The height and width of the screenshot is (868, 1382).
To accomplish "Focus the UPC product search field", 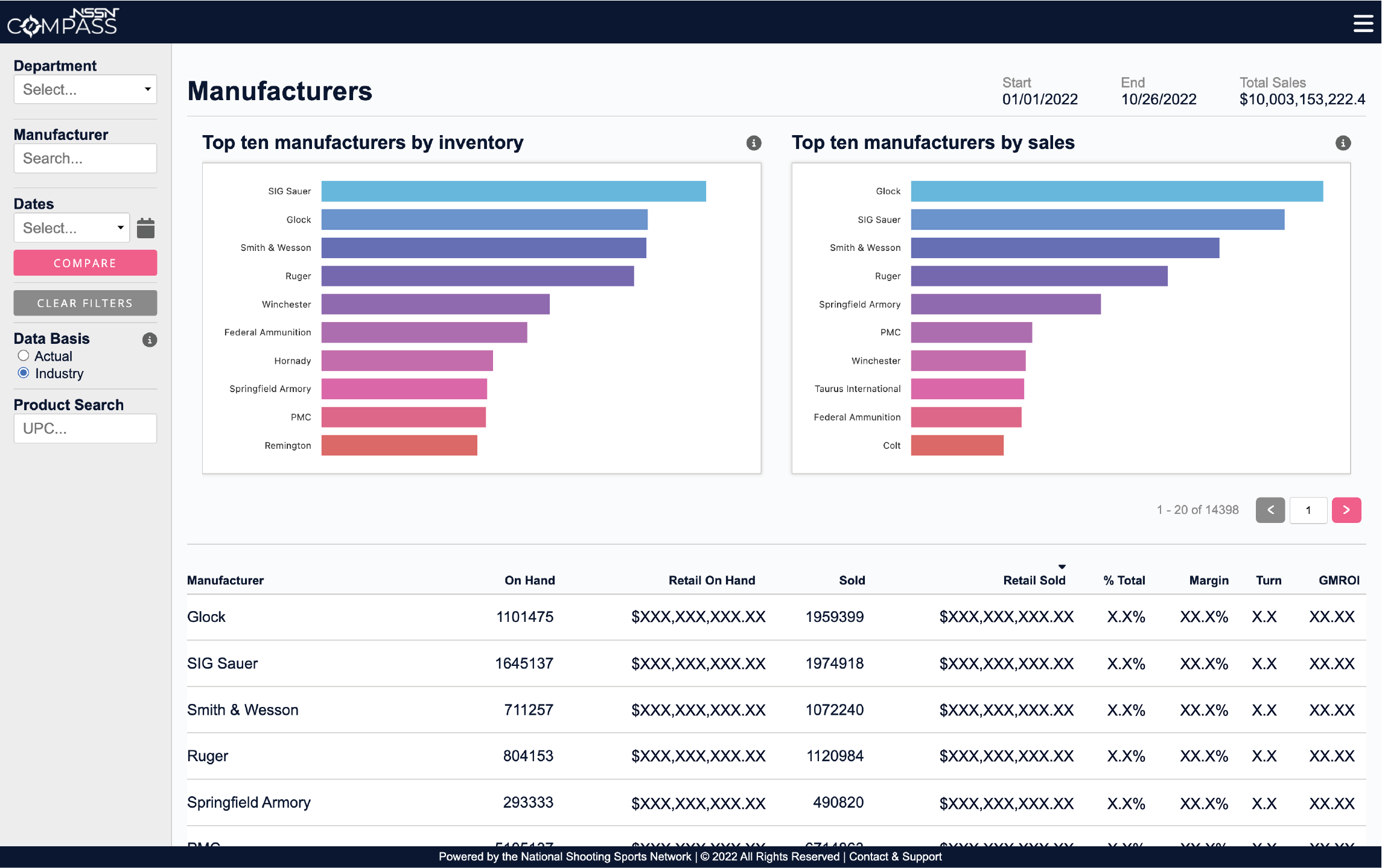I will coord(85,428).
